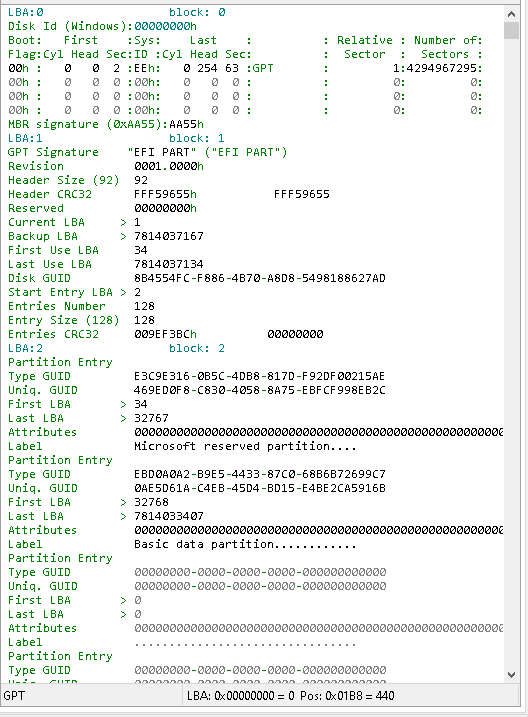Click the vertical scrollbar thumb
Screen dimensions: 528x717
coord(512,30)
